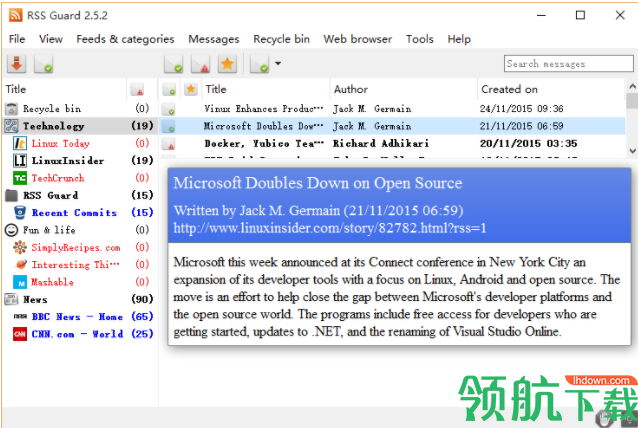Click the SimplyRecipes flower icon
The height and width of the screenshot is (428, 638).
(20, 247)
